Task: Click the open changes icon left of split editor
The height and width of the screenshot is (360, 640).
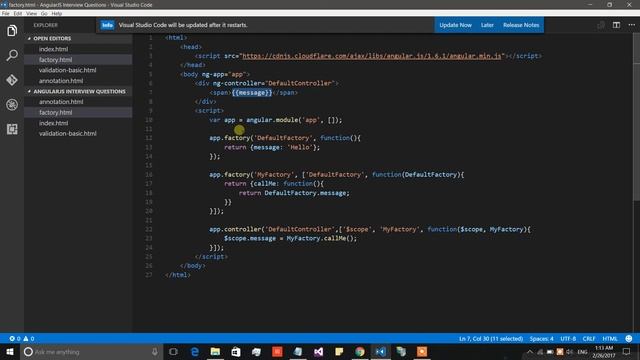Action: coord(601,25)
